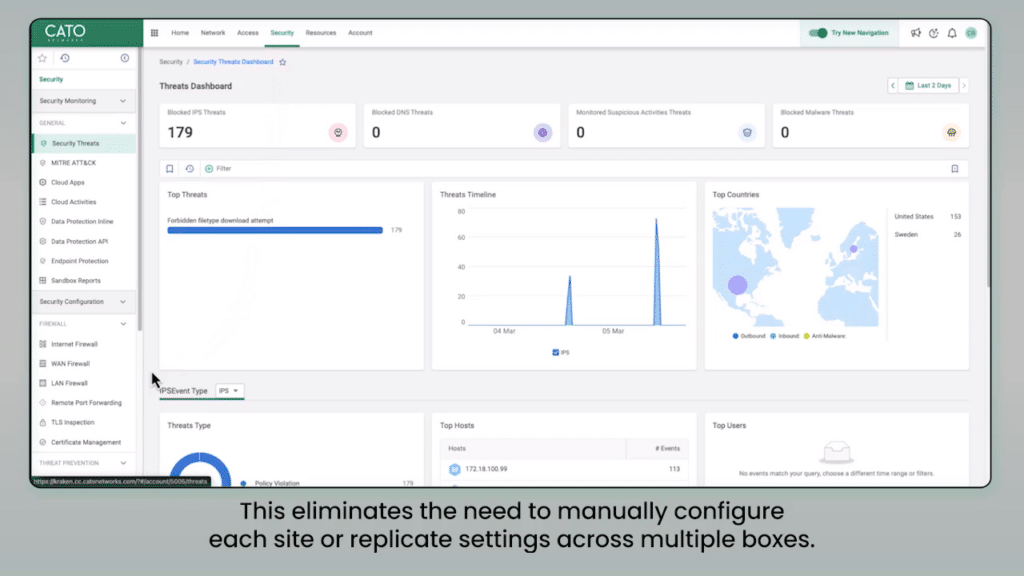Star the Security Threats Dashboard breadcrumb
This screenshot has width=1024, height=576.
pyautogui.click(x=283, y=62)
